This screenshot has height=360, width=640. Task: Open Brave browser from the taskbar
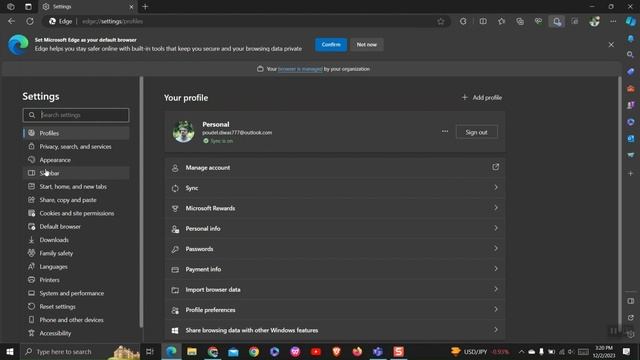(336, 351)
